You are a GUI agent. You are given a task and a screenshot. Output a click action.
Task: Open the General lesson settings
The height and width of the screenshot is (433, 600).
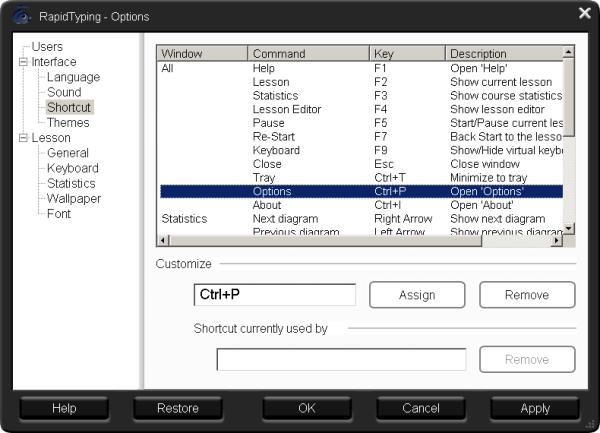[68, 153]
